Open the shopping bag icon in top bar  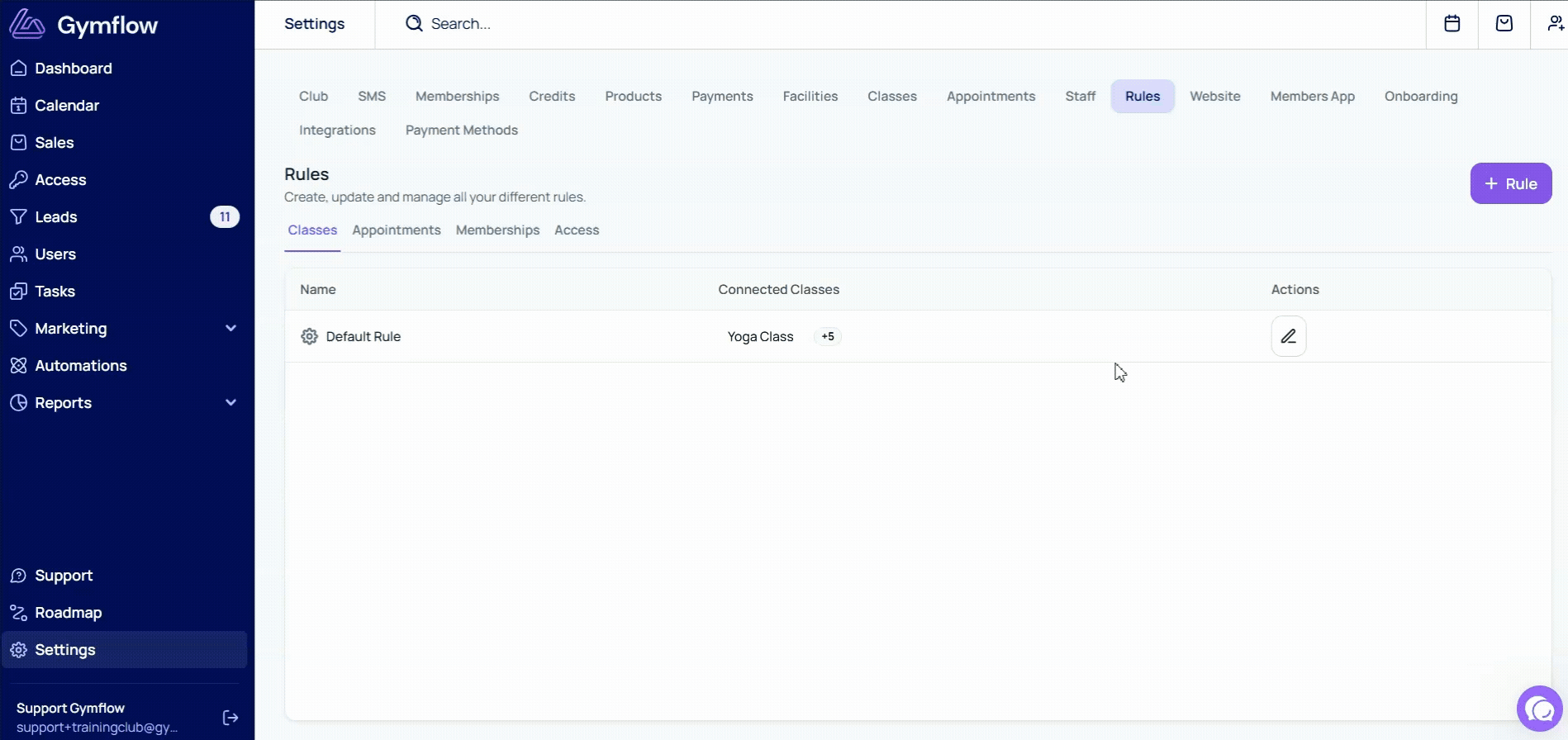coord(1504,24)
